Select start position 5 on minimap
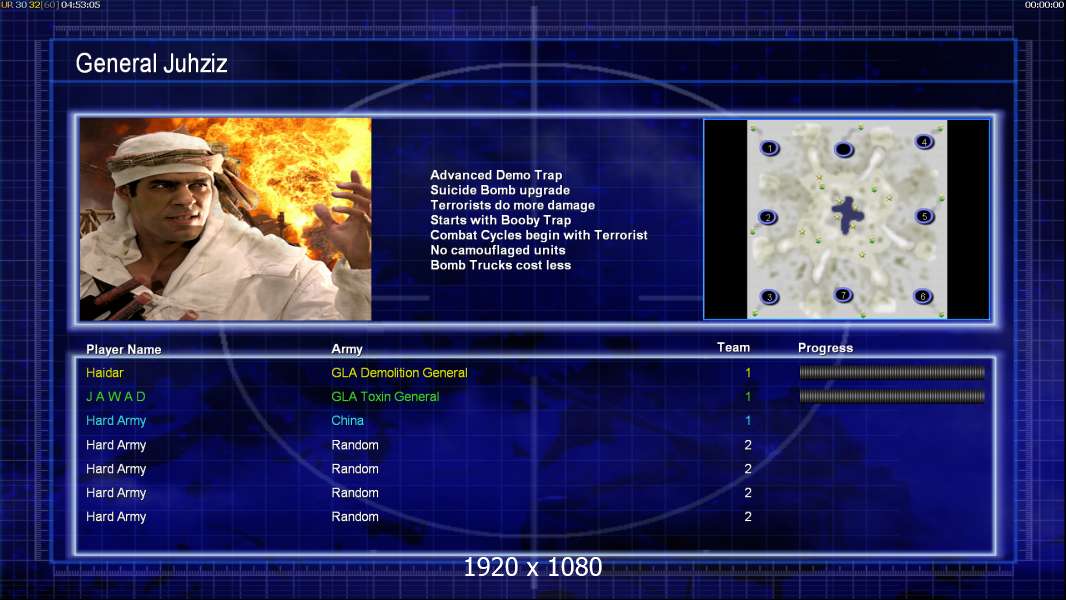Image resolution: width=1066 pixels, height=600 pixels. click(x=924, y=217)
